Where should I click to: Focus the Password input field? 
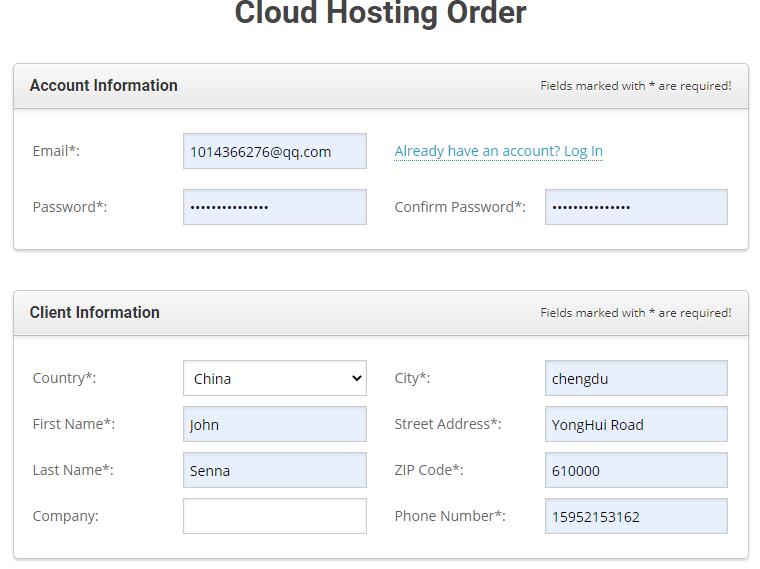(275, 207)
